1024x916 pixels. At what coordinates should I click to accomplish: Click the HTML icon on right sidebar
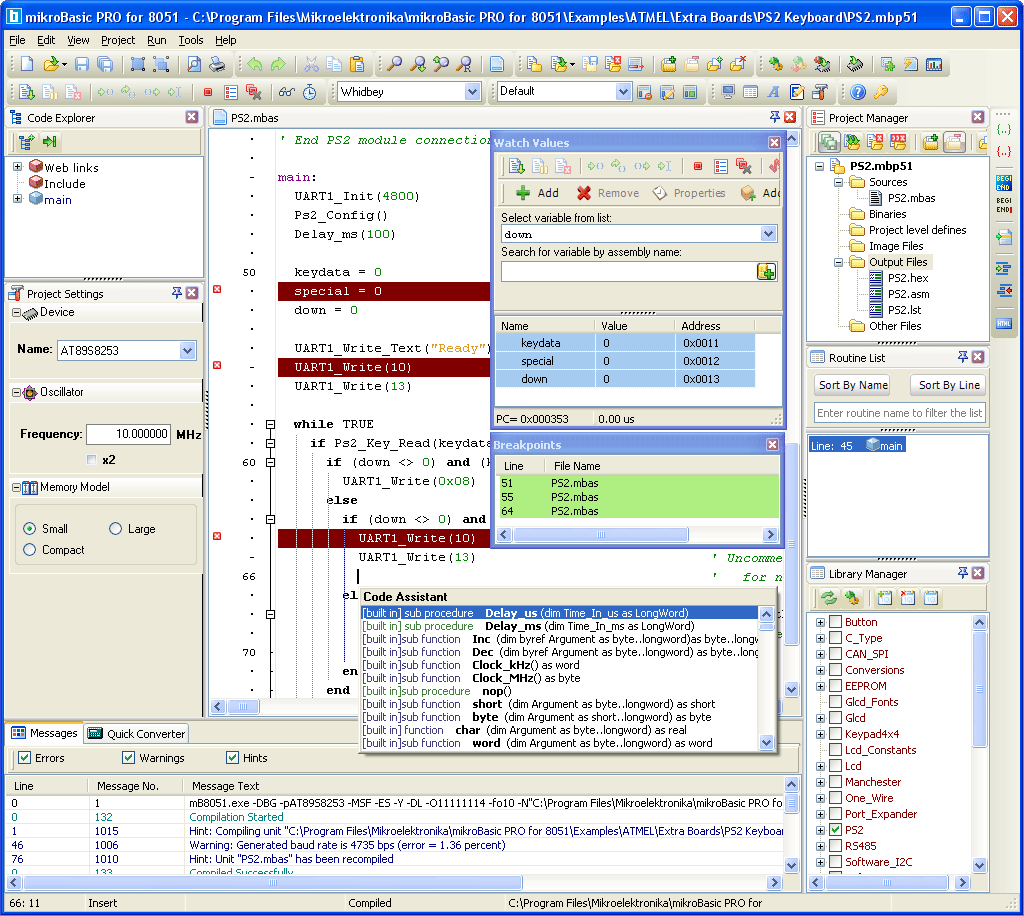point(1004,323)
